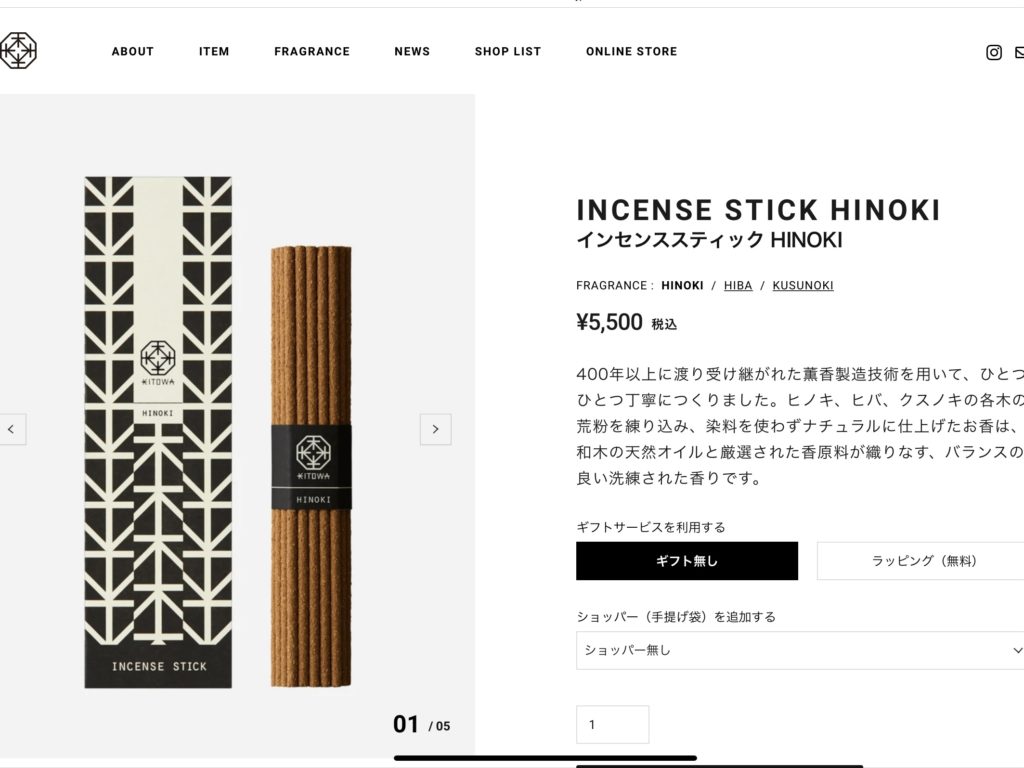Switch fragrance to KUSUNOKI

[x=803, y=285]
